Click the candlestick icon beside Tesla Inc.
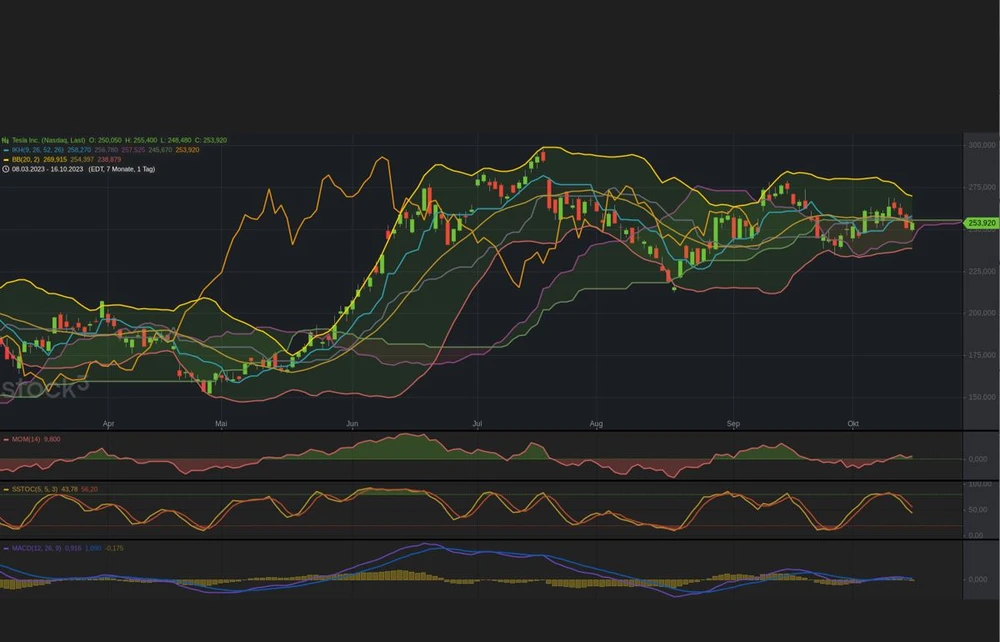 [5, 140]
